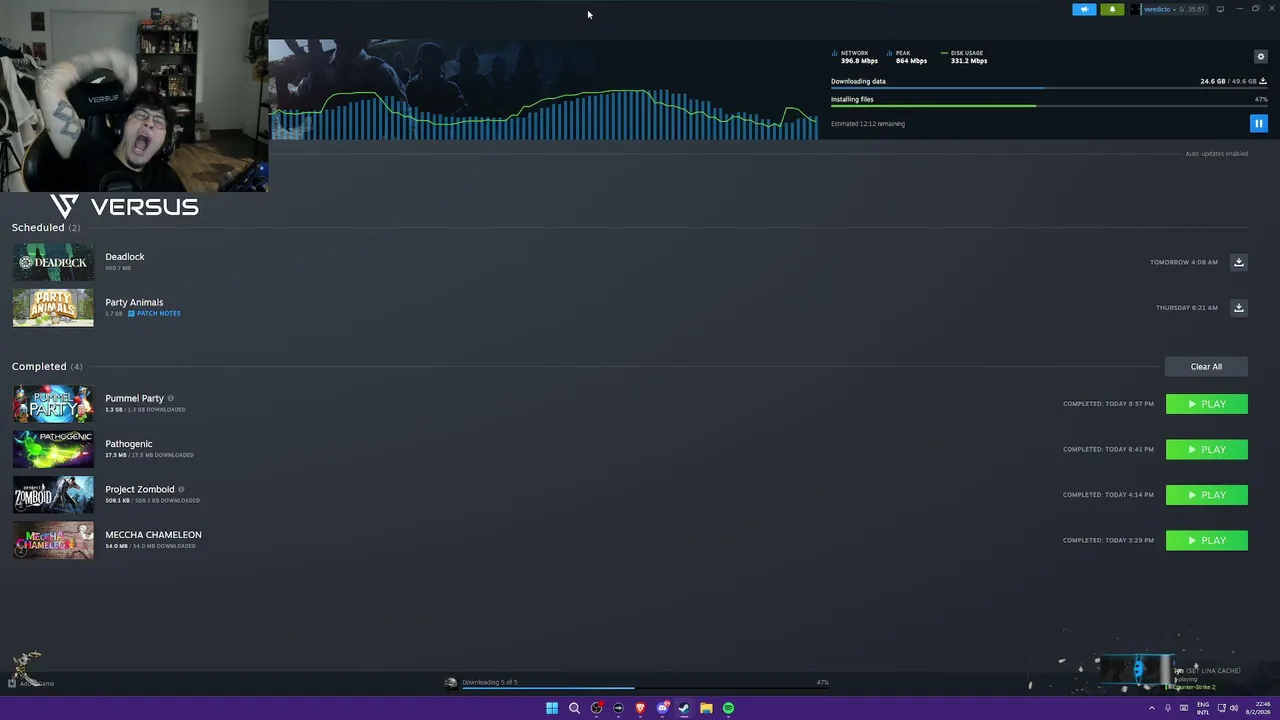
Task: Open the Deadlock game thumbnail
Action: [53, 262]
